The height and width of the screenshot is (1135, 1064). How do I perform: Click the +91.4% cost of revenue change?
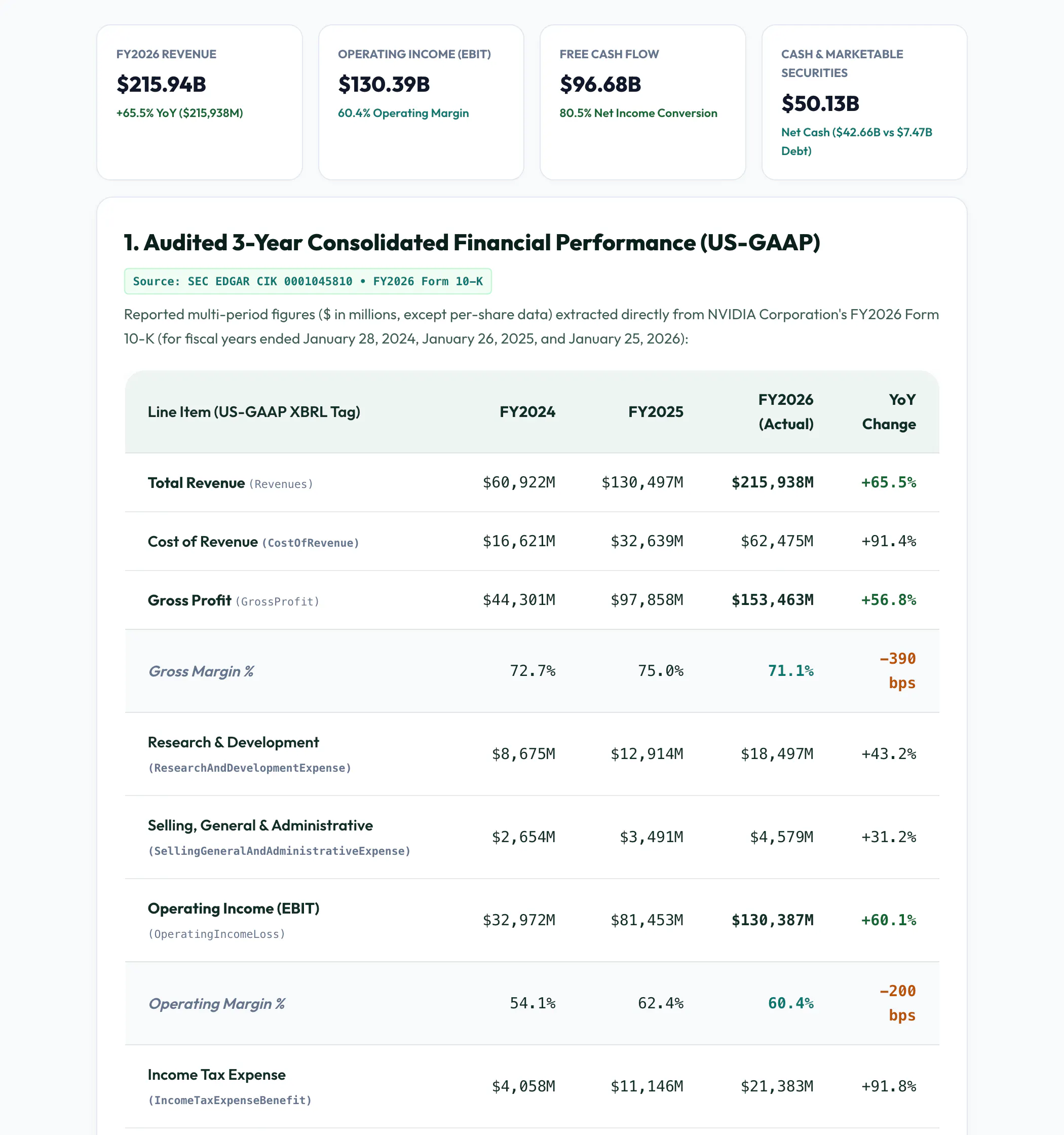point(889,541)
